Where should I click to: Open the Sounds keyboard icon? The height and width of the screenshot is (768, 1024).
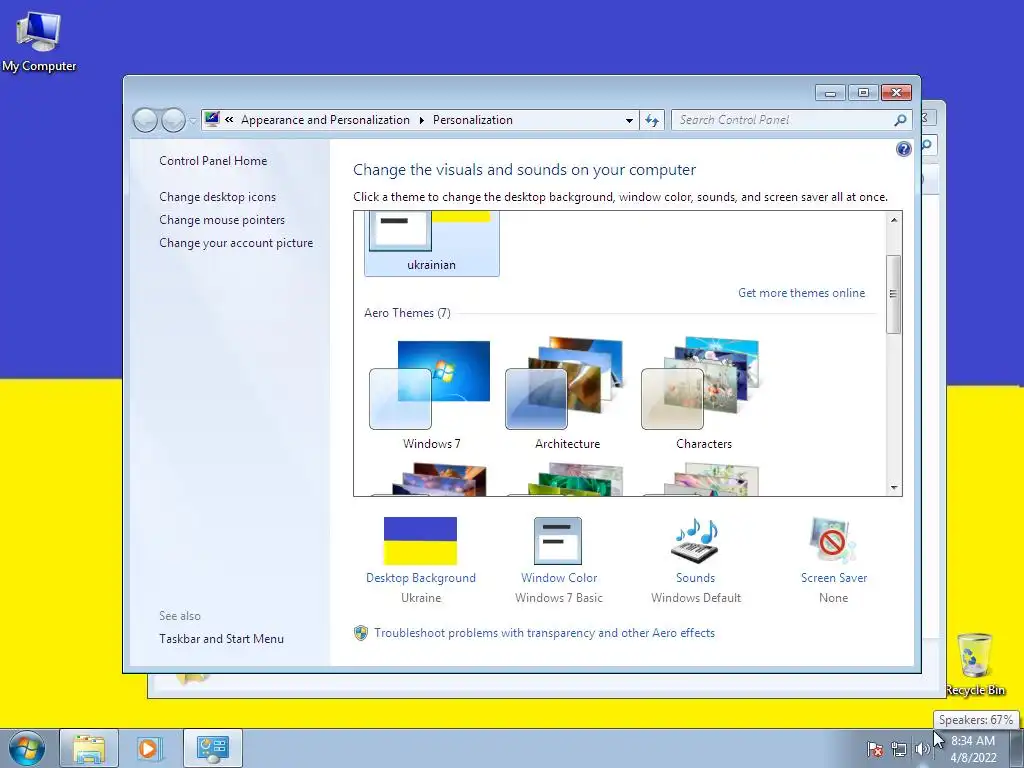(696, 541)
